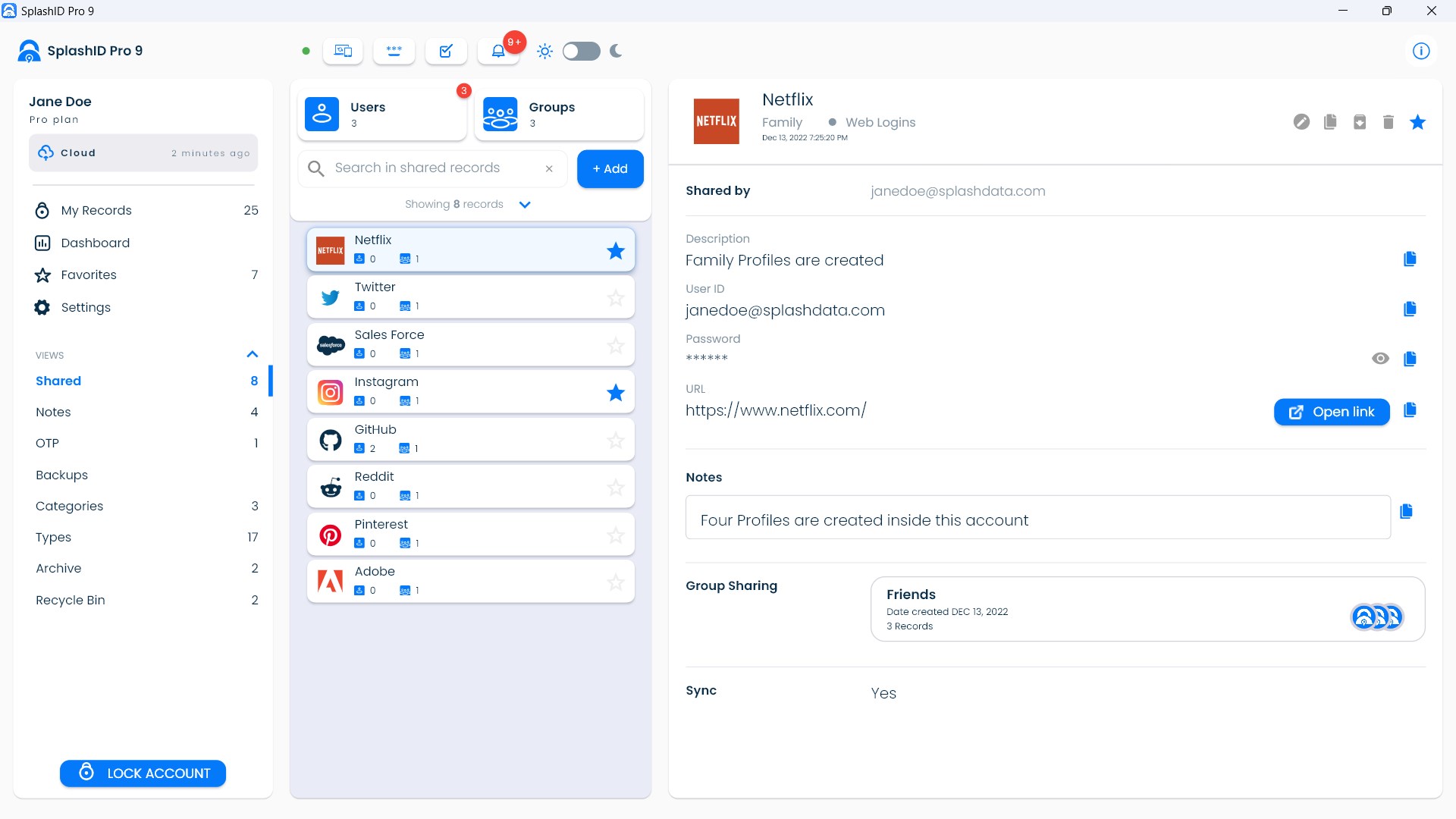Image resolution: width=1456 pixels, height=819 pixels.
Task: Click the trash icon for Netflix record
Action: (x=1388, y=122)
